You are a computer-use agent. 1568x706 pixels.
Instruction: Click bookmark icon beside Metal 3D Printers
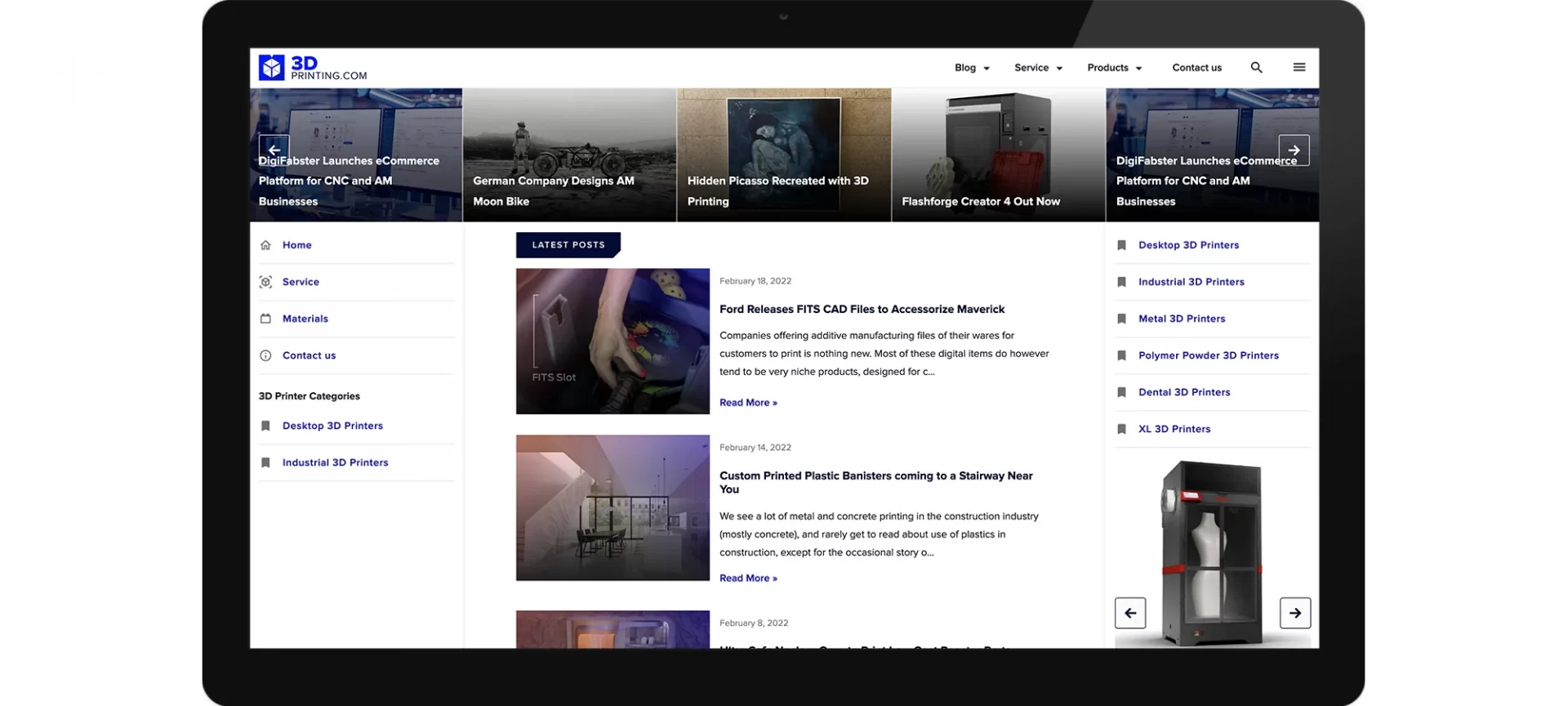pos(1121,319)
